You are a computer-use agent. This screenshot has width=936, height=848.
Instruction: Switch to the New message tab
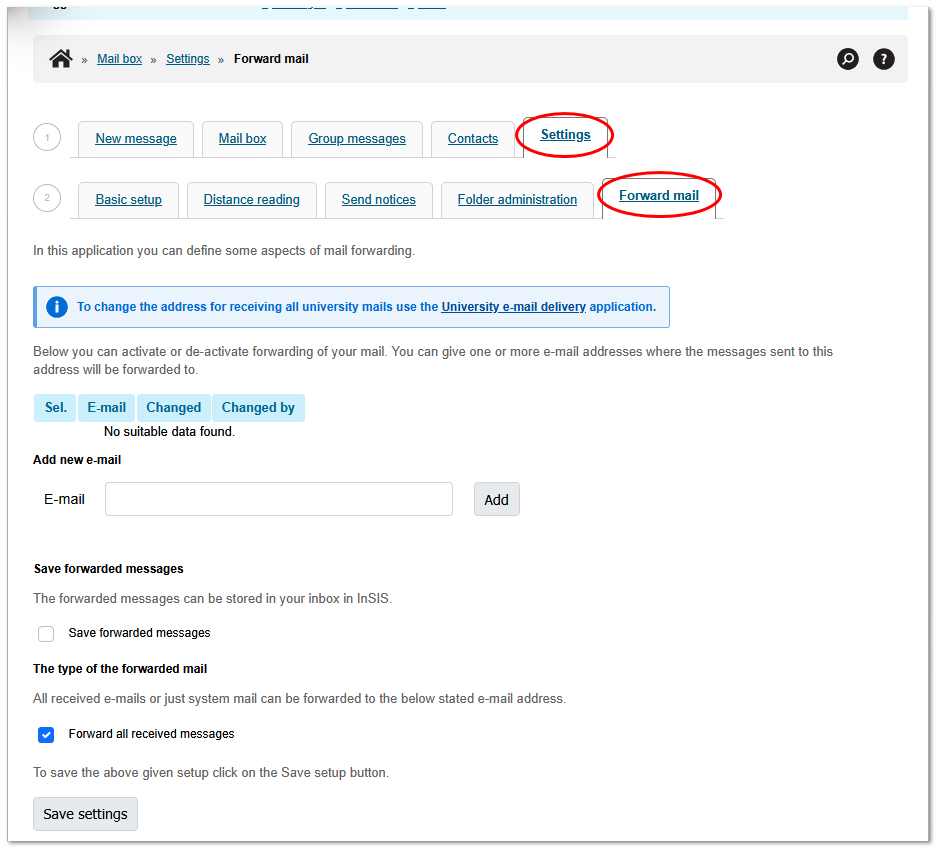[x=136, y=139]
